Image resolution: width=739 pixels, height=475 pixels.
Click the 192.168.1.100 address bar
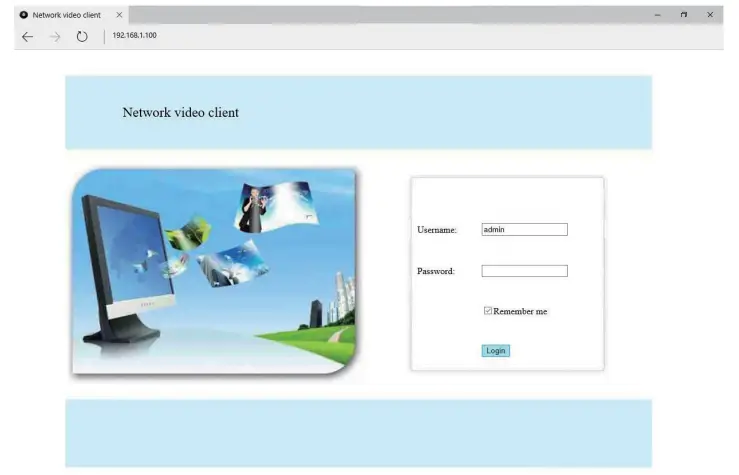[134, 35]
